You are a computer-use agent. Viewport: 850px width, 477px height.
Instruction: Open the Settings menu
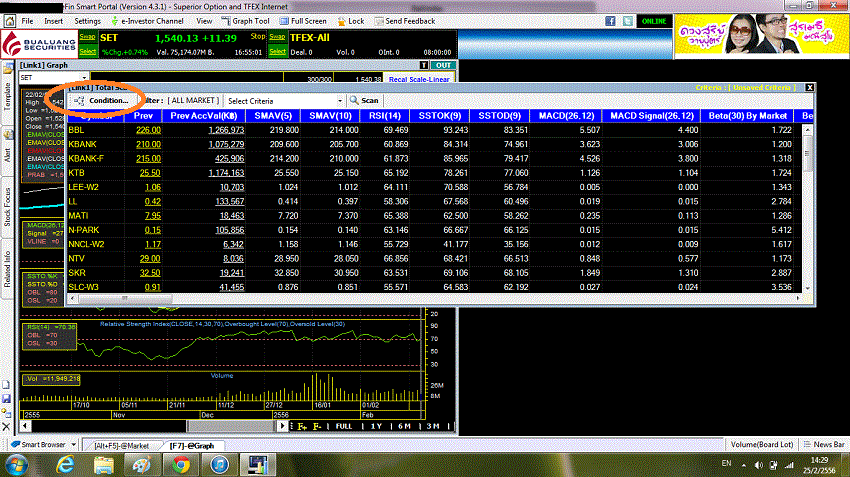coord(87,21)
